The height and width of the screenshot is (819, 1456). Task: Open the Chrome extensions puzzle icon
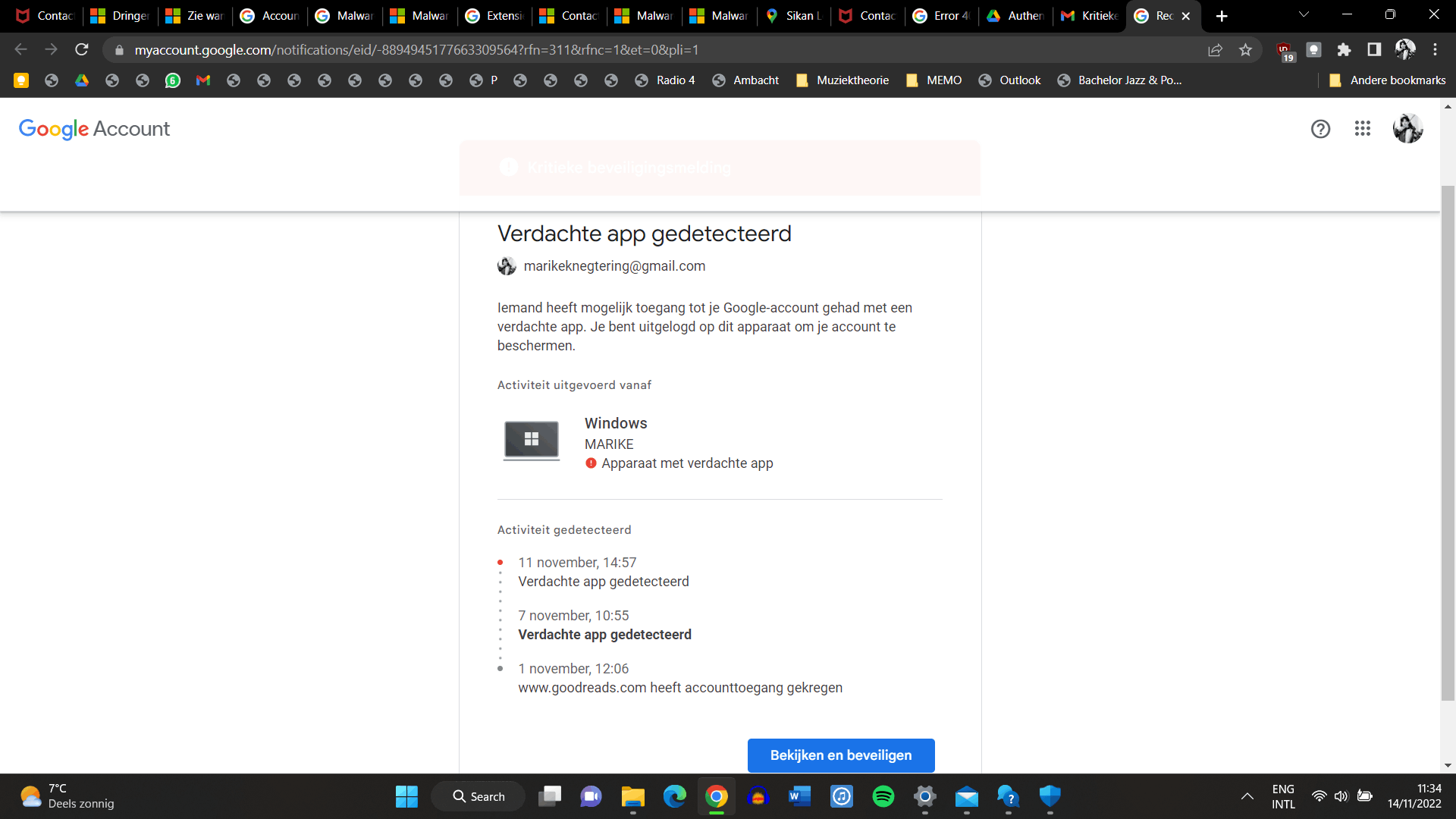[1344, 50]
